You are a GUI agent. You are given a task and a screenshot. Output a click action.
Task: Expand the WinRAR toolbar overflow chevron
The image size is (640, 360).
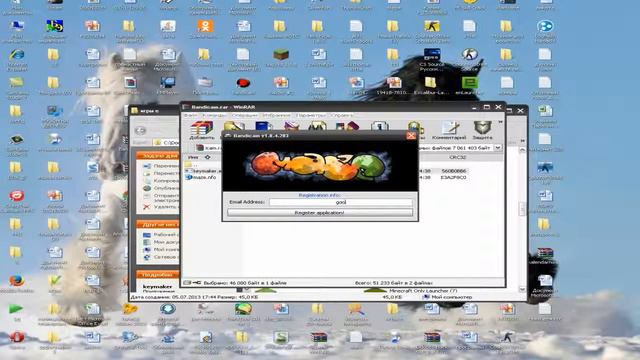pyautogui.click(x=500, y=122)
